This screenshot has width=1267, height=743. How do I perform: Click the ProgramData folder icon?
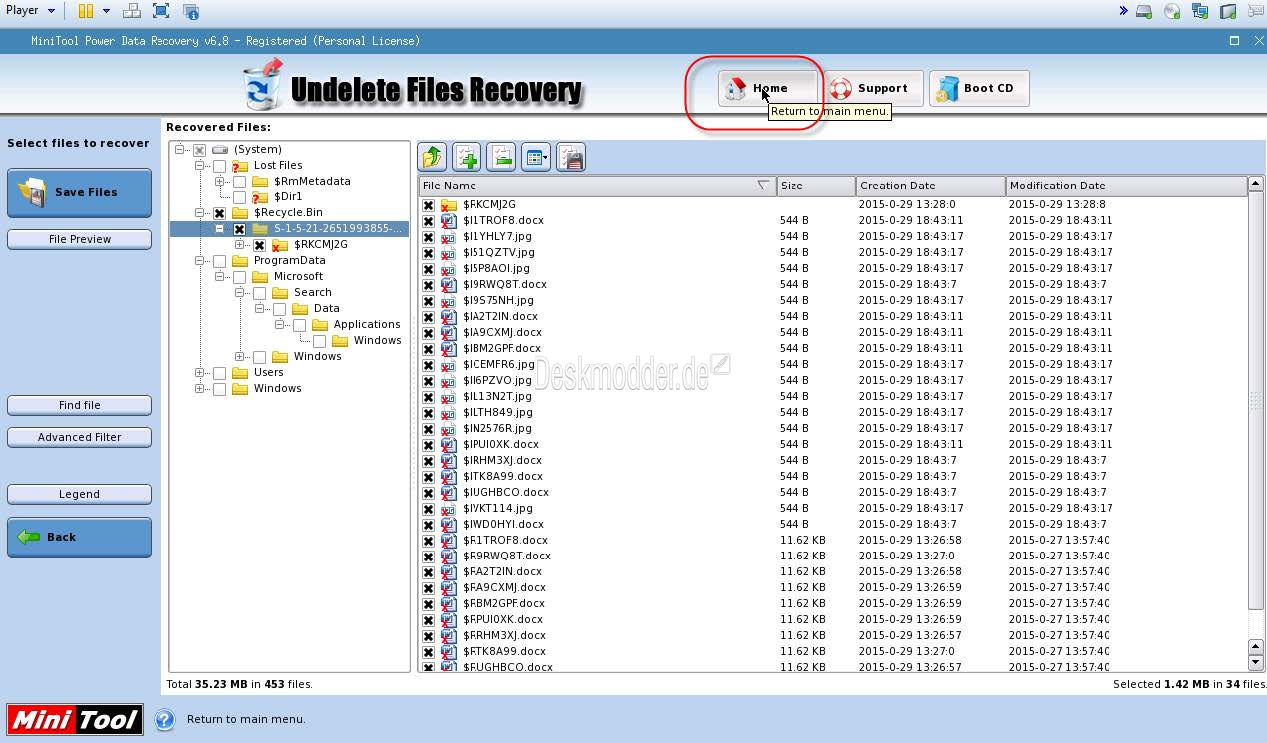pyautogui.click(x=240, y=261)
